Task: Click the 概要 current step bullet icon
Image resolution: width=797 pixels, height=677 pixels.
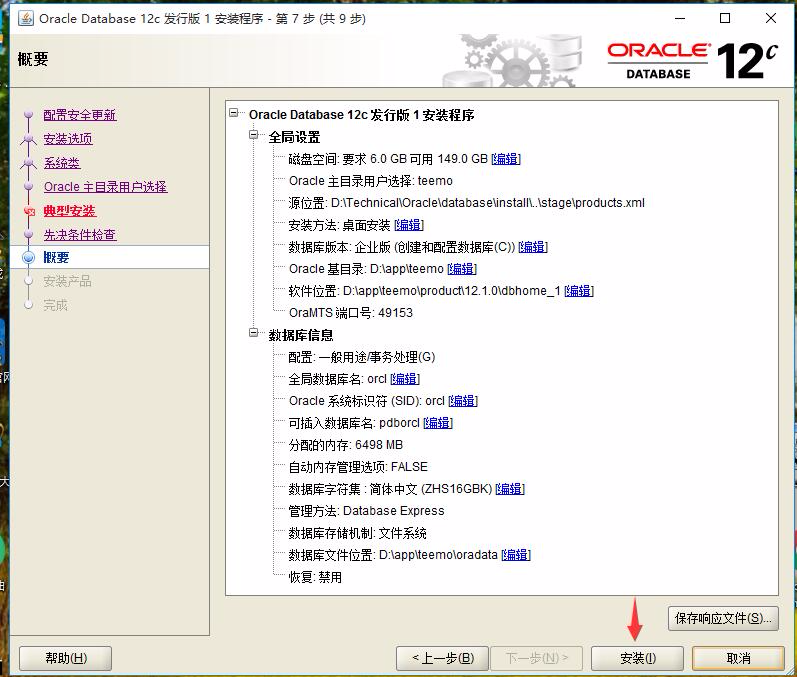Action: tap(29, 257)
